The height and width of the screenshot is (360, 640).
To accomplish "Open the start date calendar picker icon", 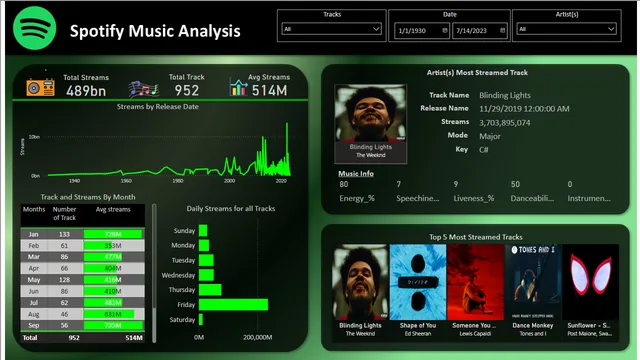I will (x=444, y=30).
